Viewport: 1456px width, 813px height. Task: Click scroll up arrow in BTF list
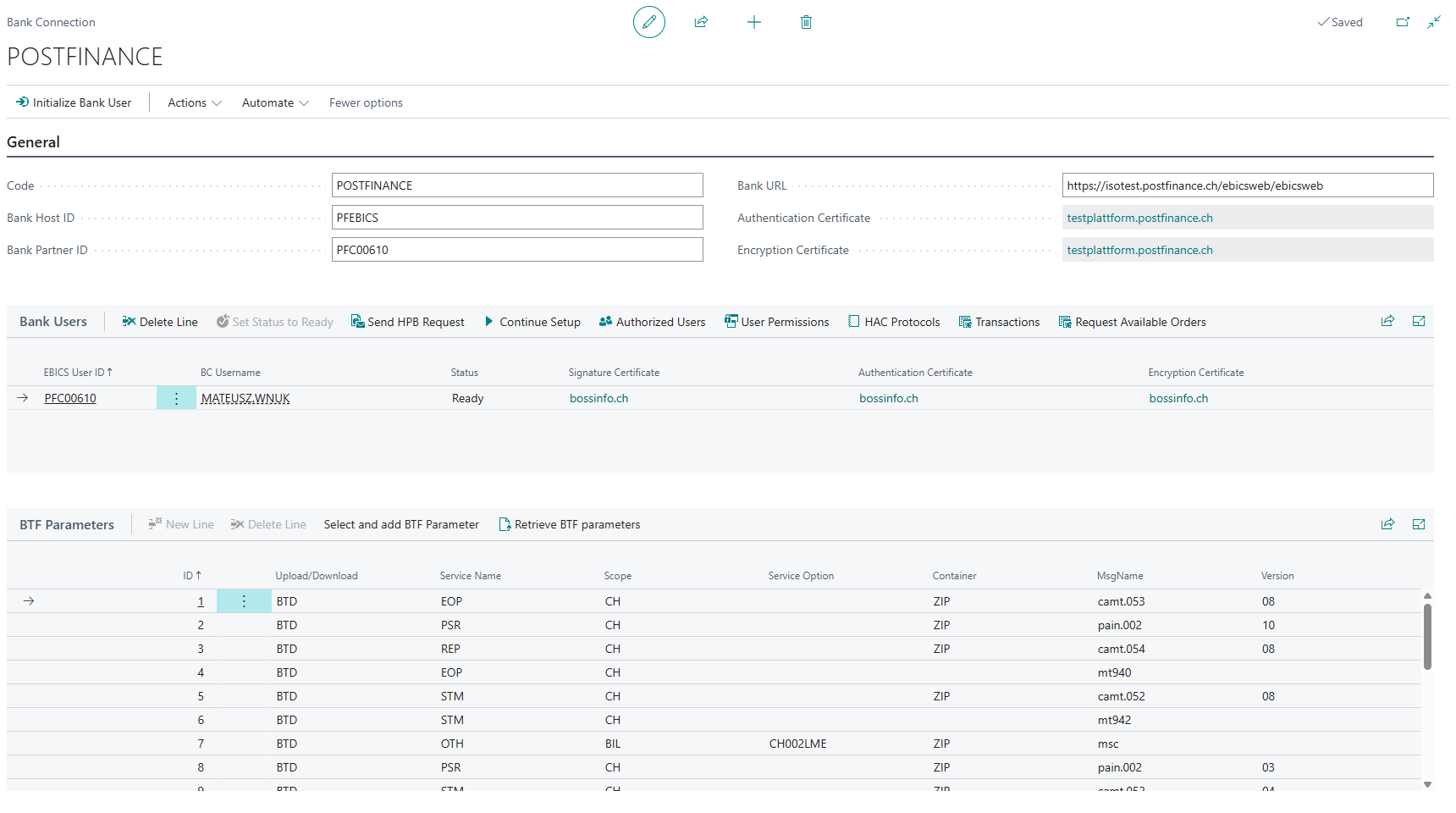pos(1427,596)
